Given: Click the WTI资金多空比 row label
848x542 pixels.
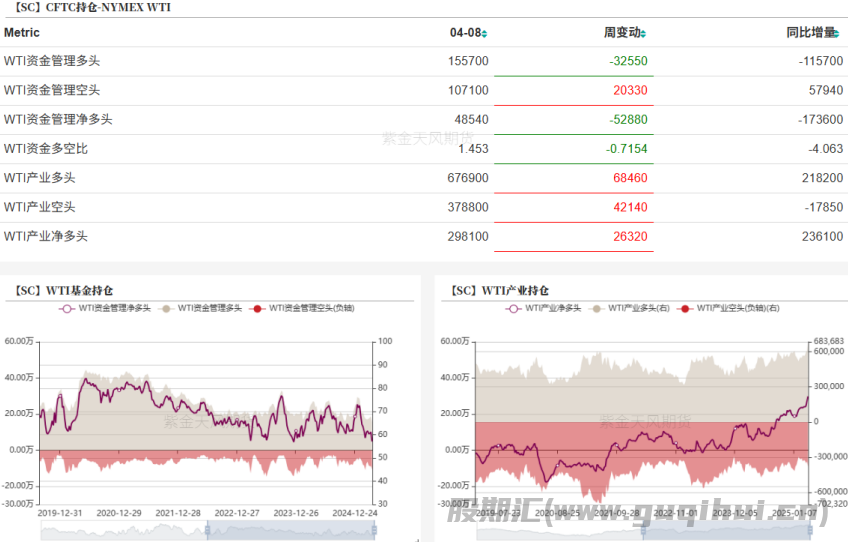Looking at the screenshot, I should tap(46, 149).
